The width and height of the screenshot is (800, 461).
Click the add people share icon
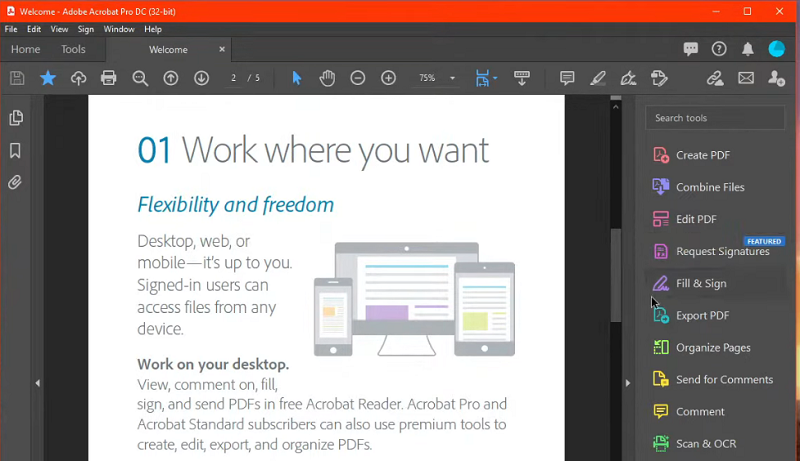click(x=777, y=78)
